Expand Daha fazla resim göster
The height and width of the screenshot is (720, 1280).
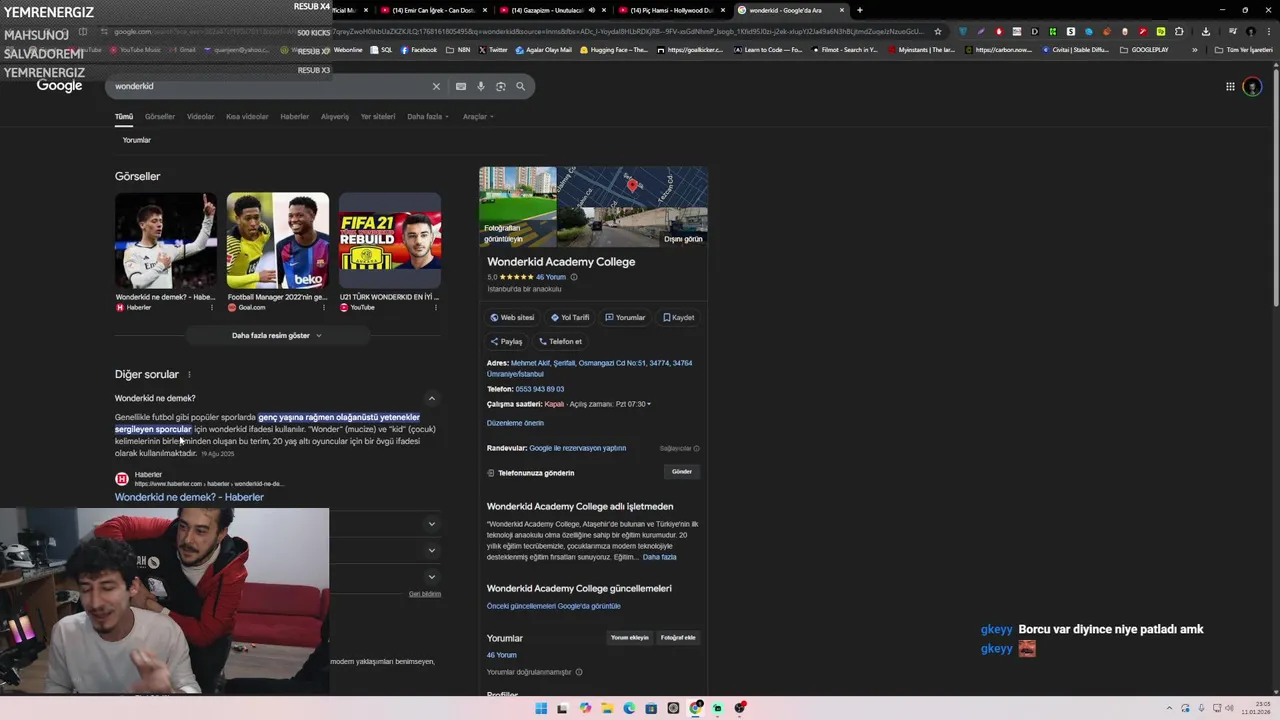(x=277, y=336)
